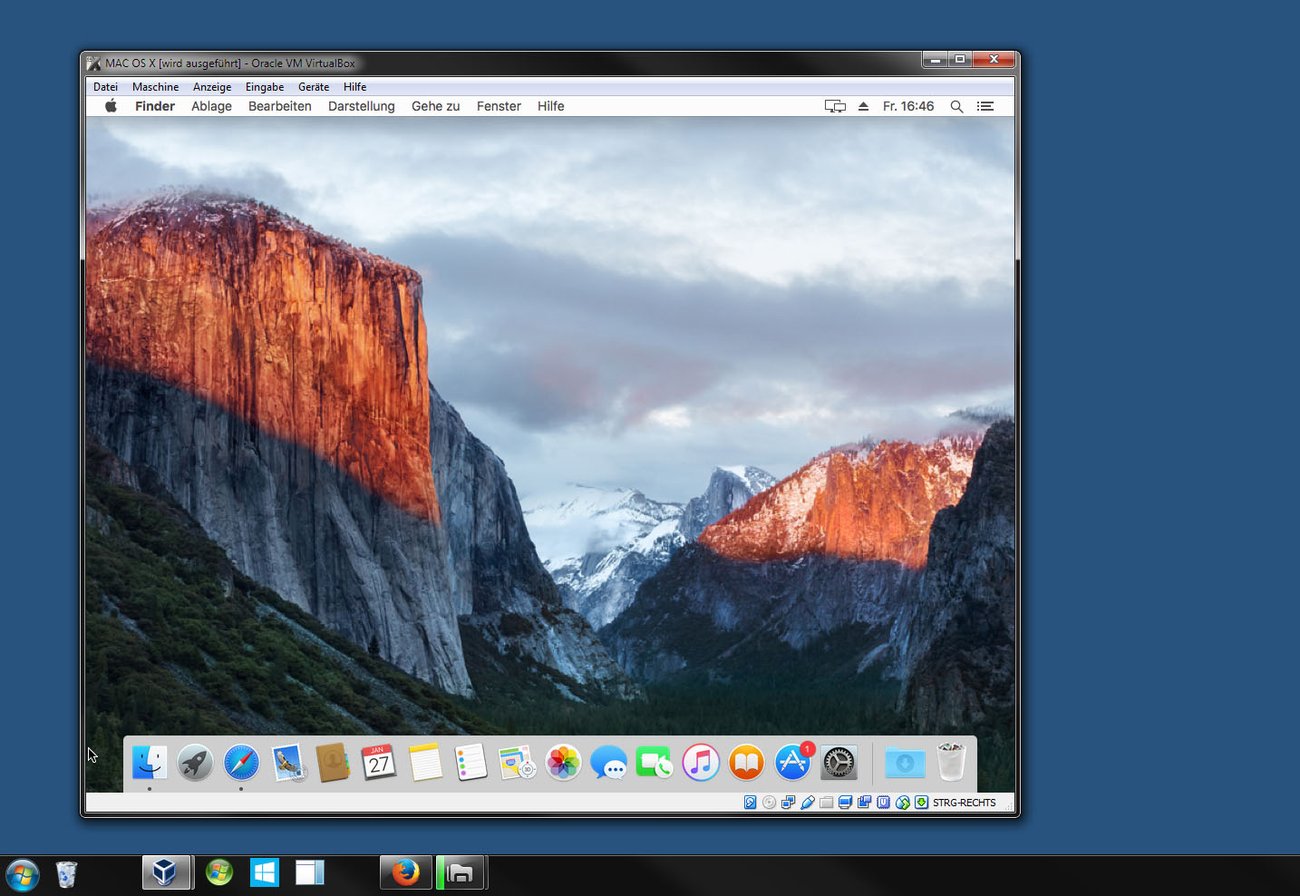The image size is (1300, 896).
Task: Open the Geräte menu in VirtualBox
Action: point(313,87)
